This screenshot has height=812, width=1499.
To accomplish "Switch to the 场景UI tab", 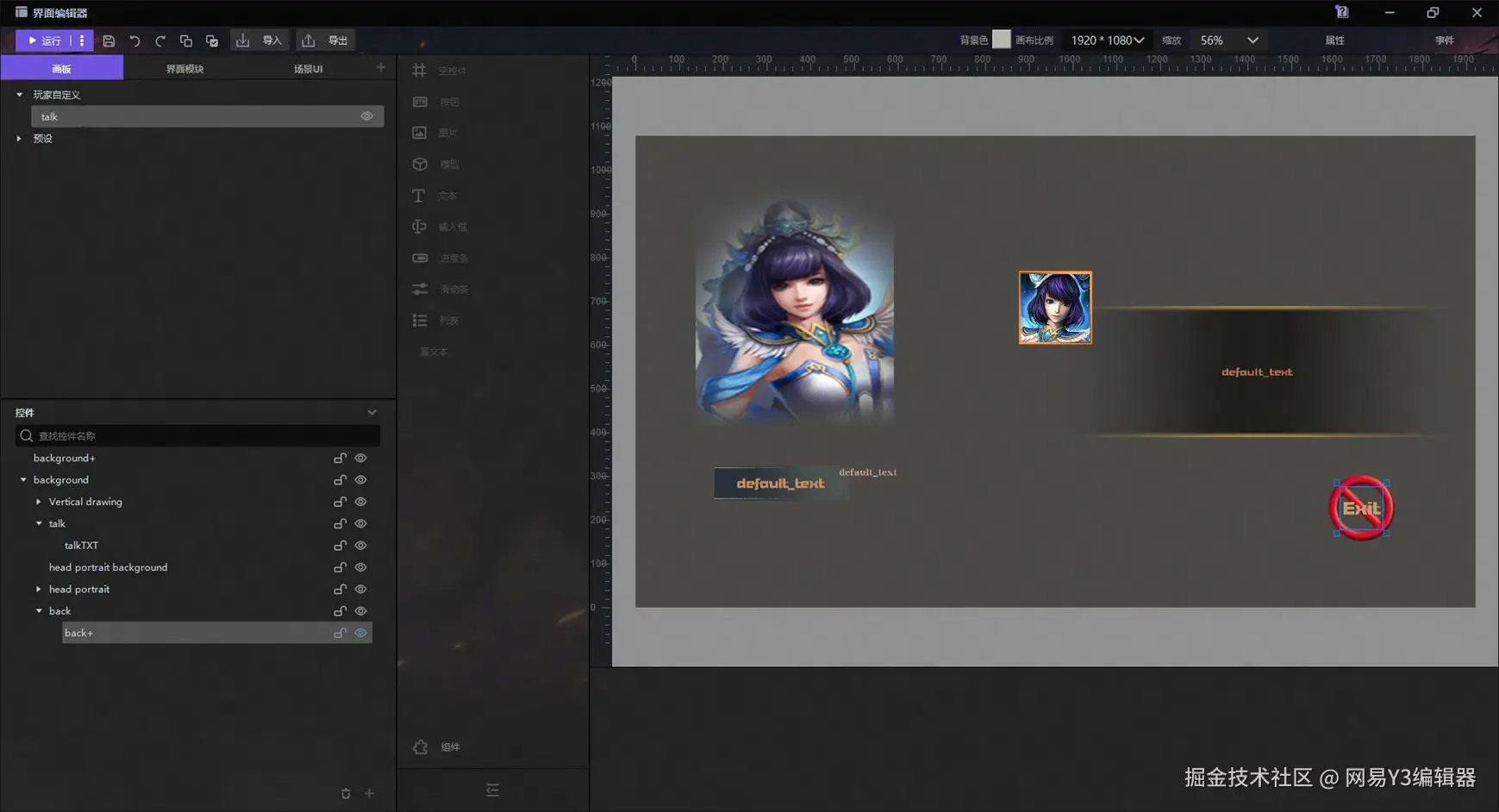I will 308,68.
